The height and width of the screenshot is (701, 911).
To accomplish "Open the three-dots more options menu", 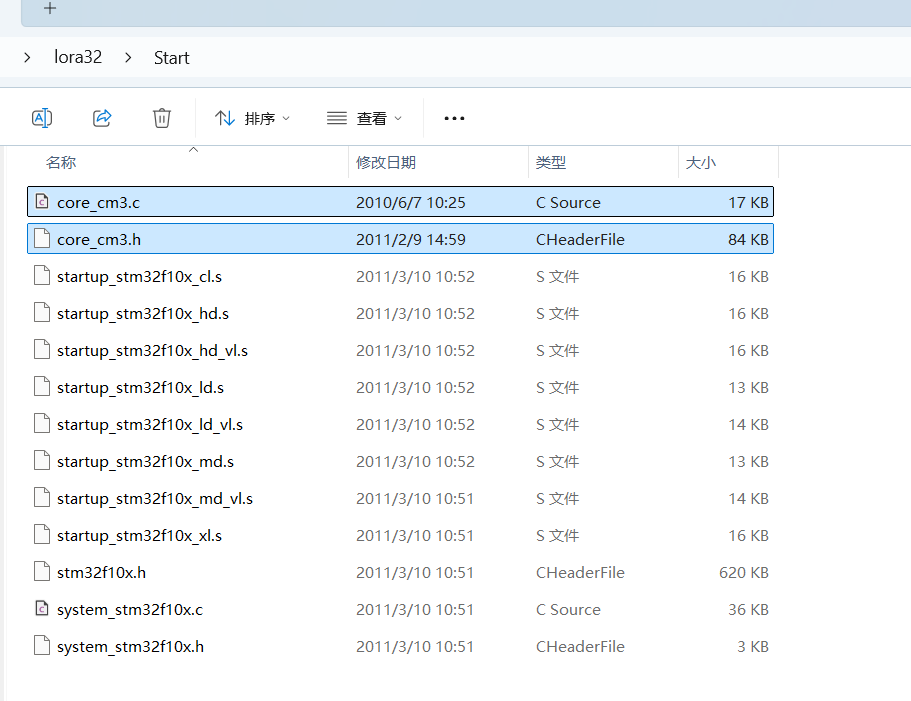I will pos(454,118).
